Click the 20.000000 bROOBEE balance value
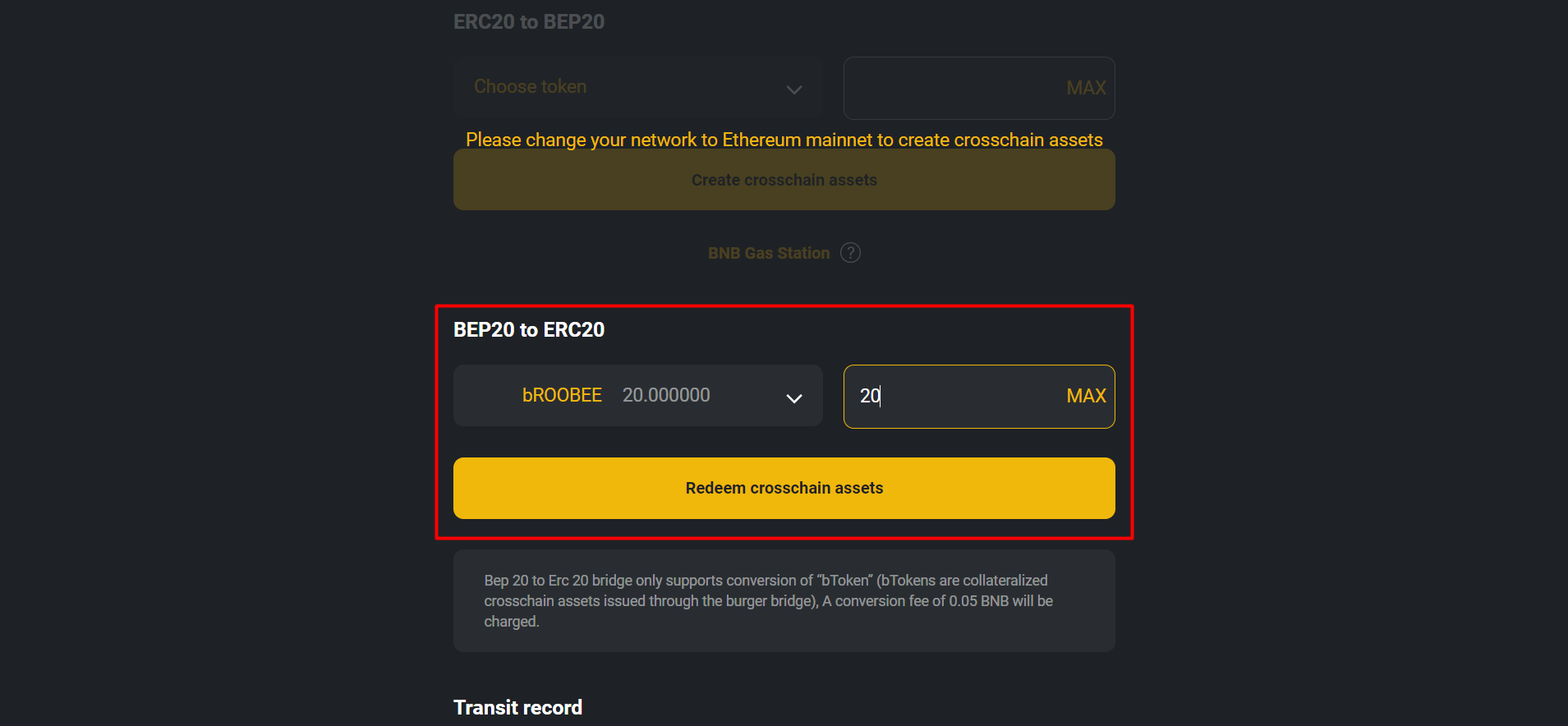Image resolution: width=1568 pixels, height=726 pixels. coord(666,395)
